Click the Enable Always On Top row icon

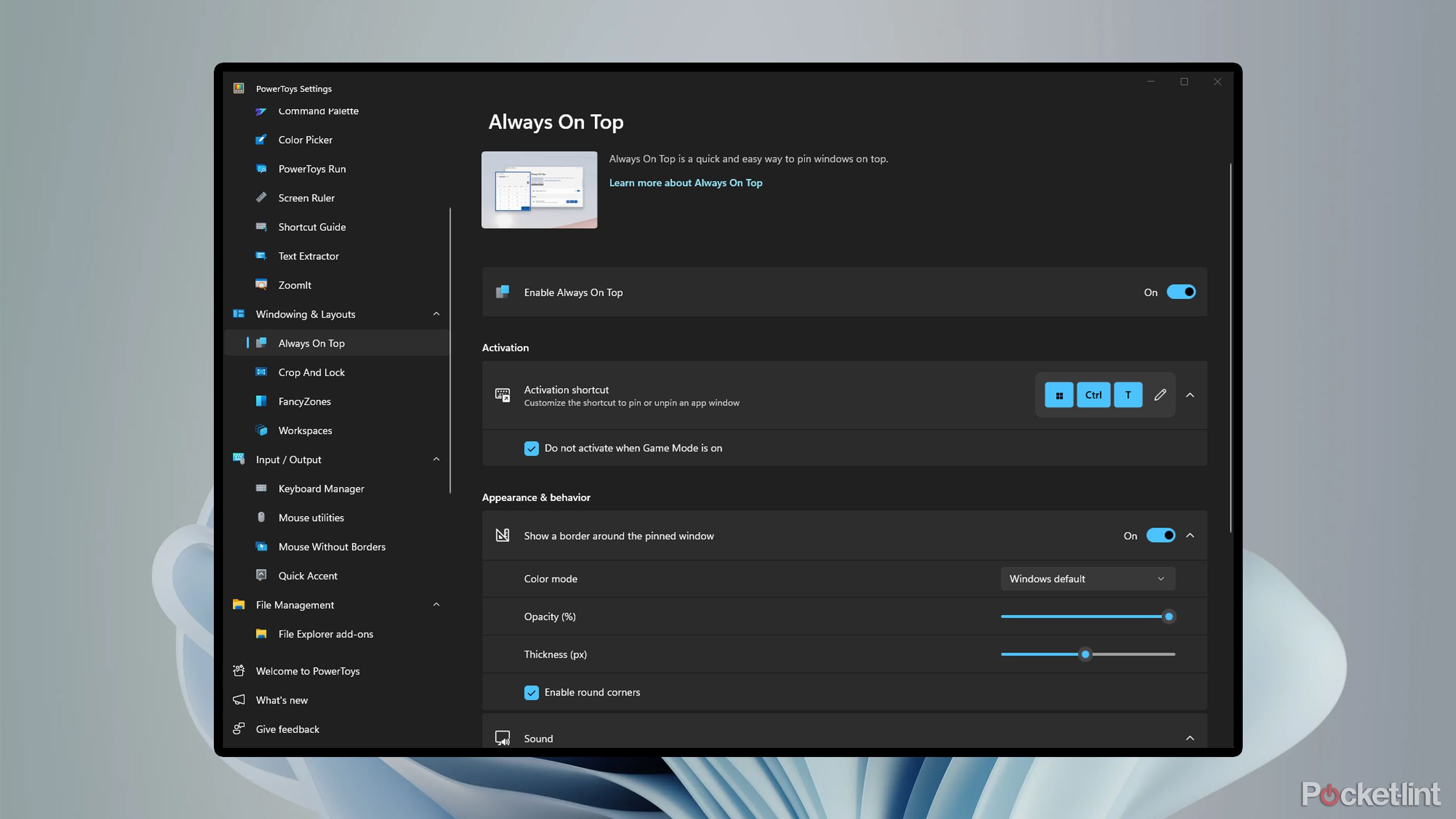point(502,292)
